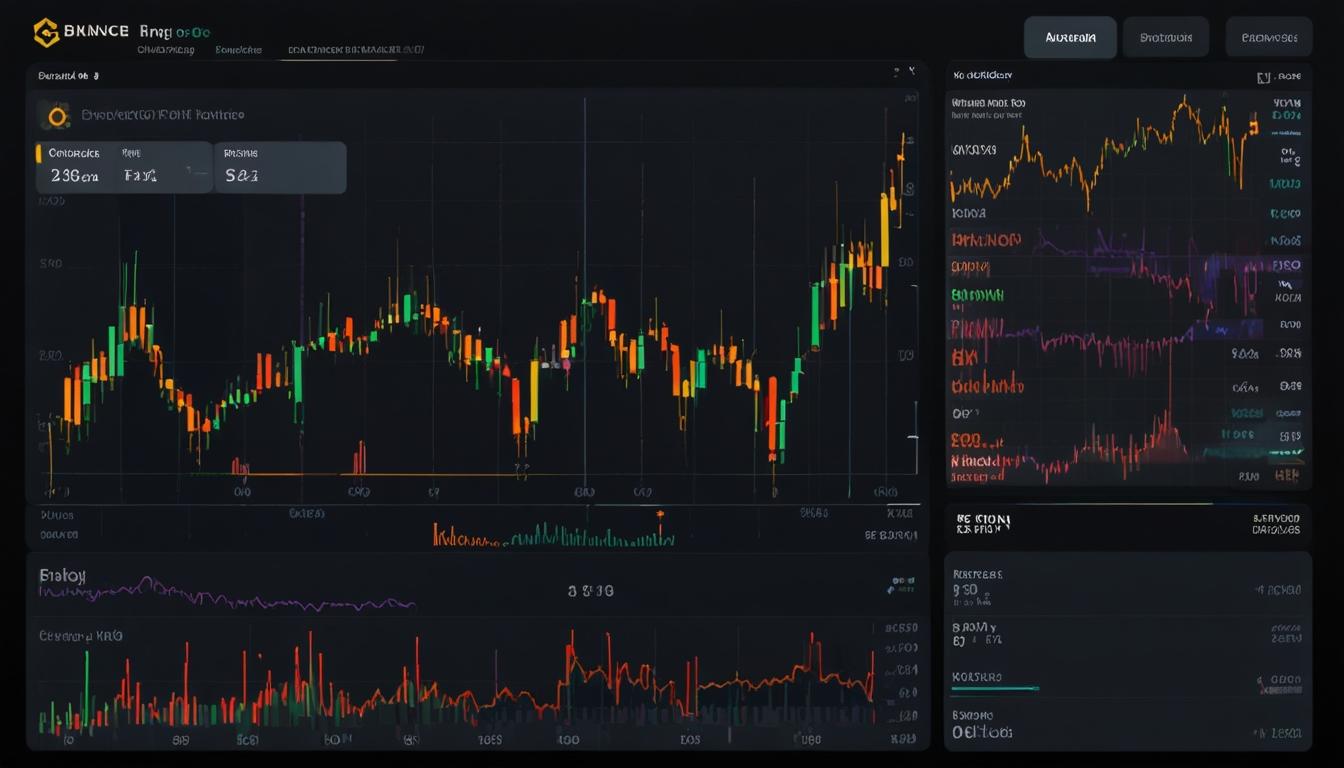
Task: Select the highlighted Auxerela button at top right
Action: point(1069,38)
